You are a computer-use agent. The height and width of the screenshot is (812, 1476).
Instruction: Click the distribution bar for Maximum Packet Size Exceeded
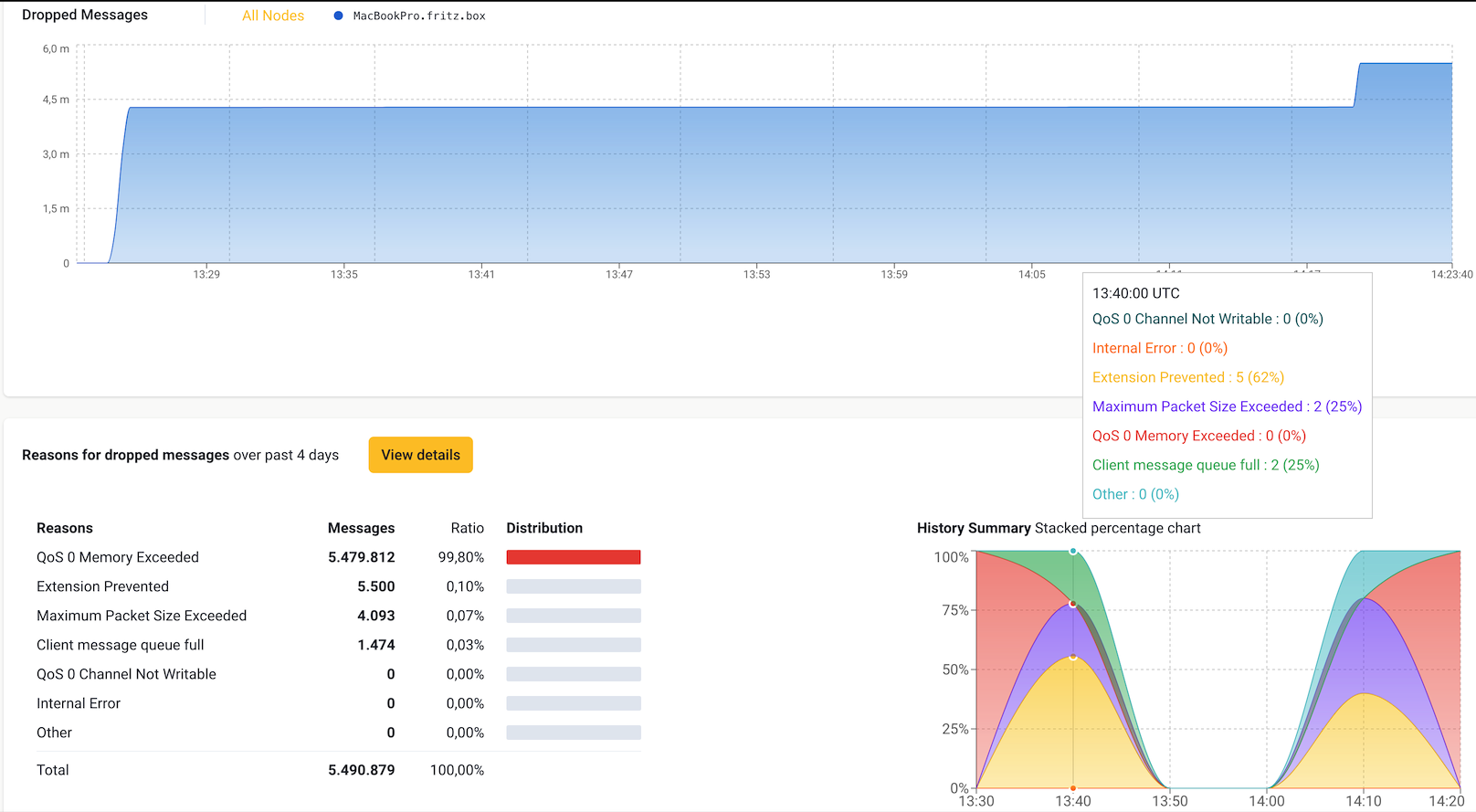[x=574, y=616]
